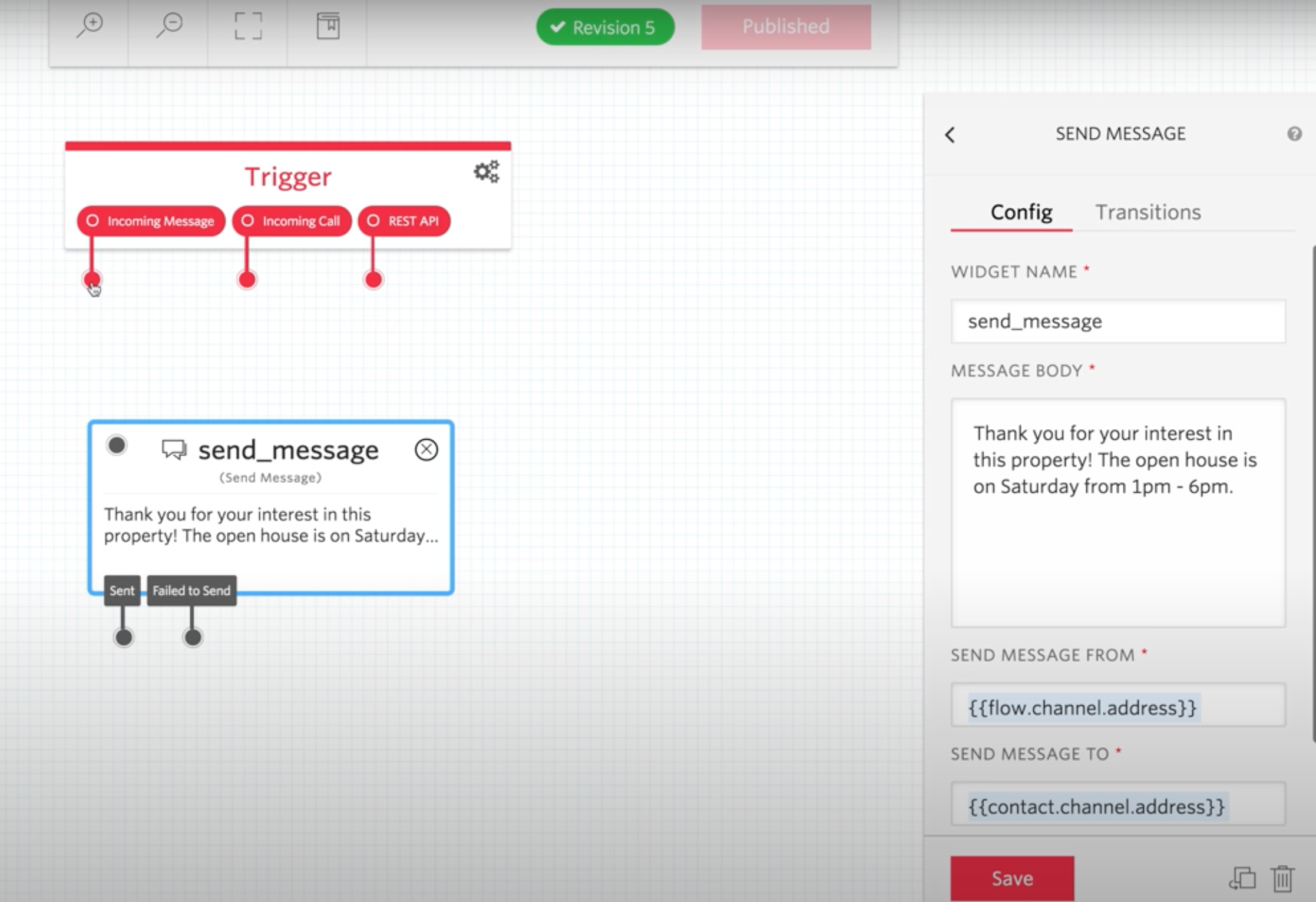
Task: Click the Save button in config panel
Action: pos(1012,878)
